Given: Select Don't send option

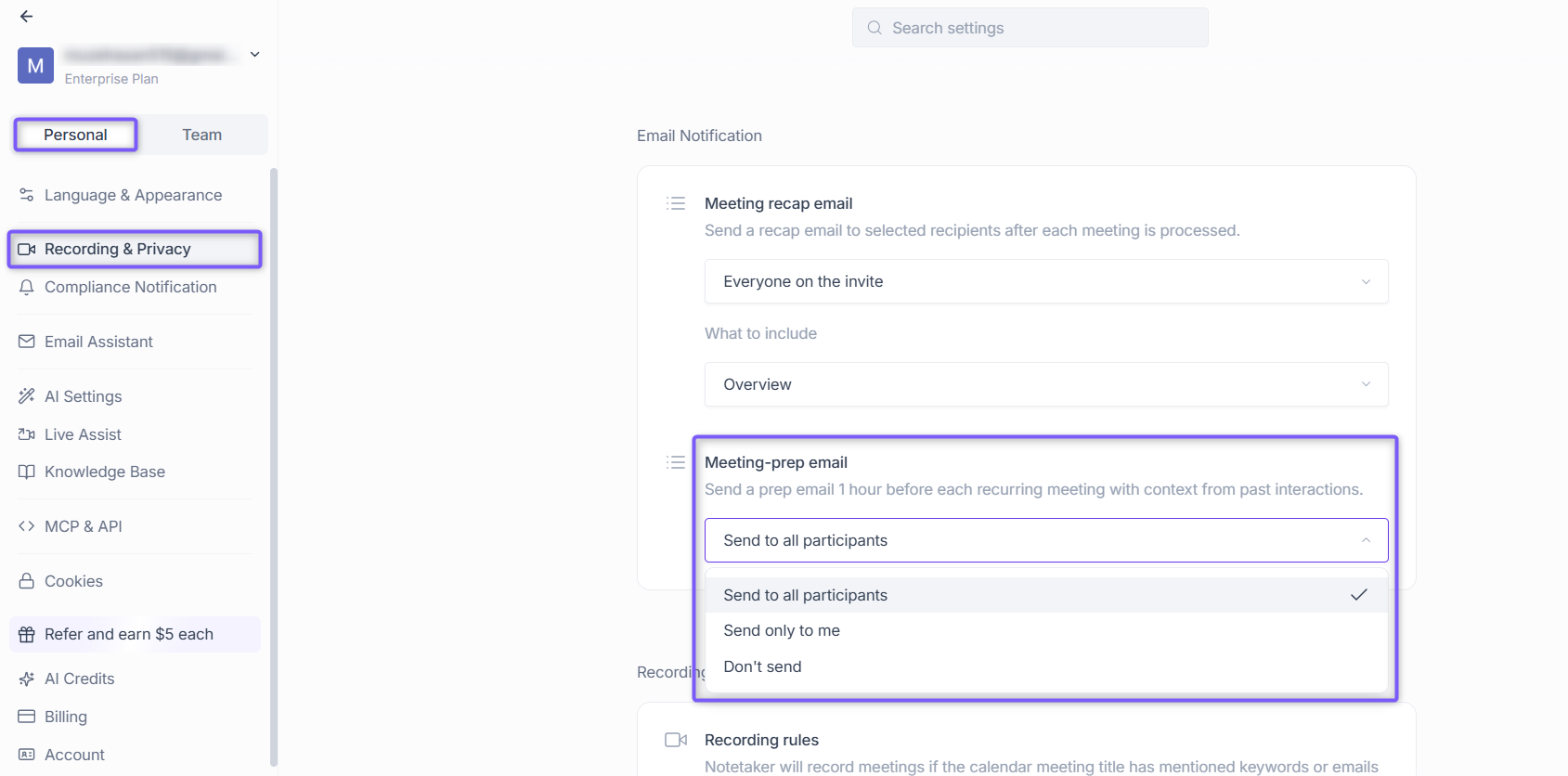Looking at the screenshot, I should tap(1046, 666).
